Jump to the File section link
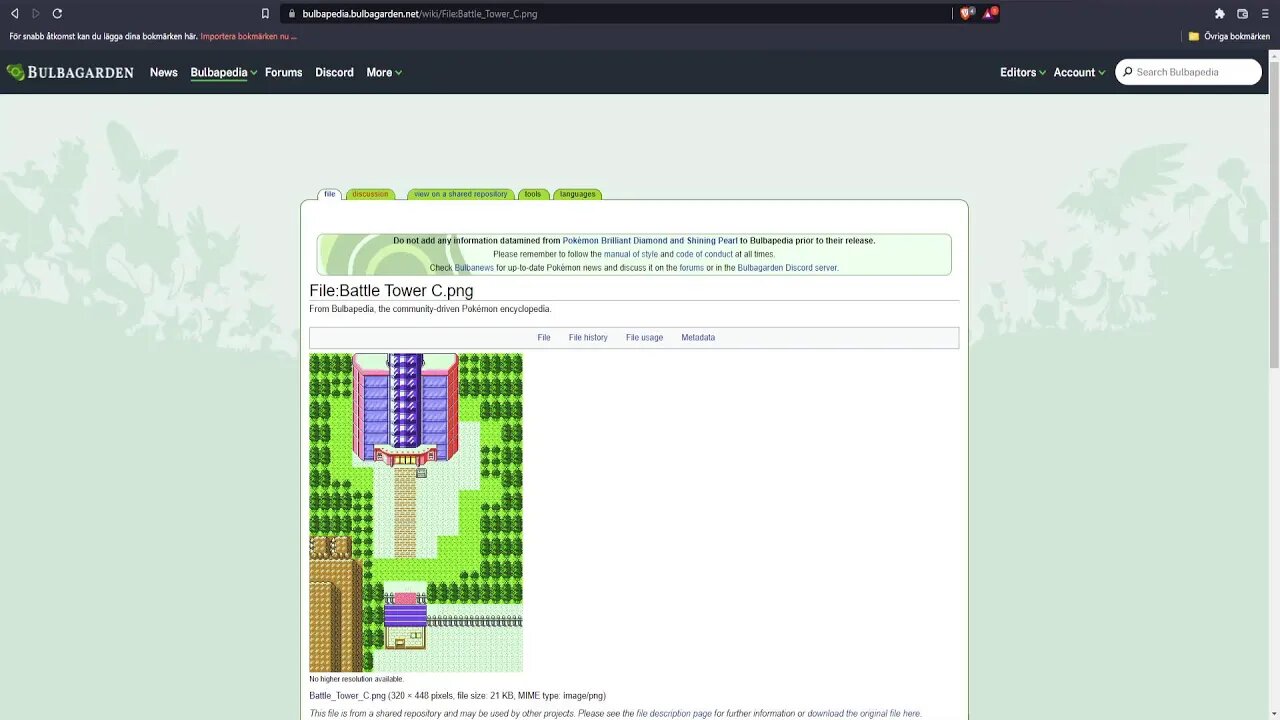Image resolution: width=1280 pixels, height=720 pixels. 544,338
